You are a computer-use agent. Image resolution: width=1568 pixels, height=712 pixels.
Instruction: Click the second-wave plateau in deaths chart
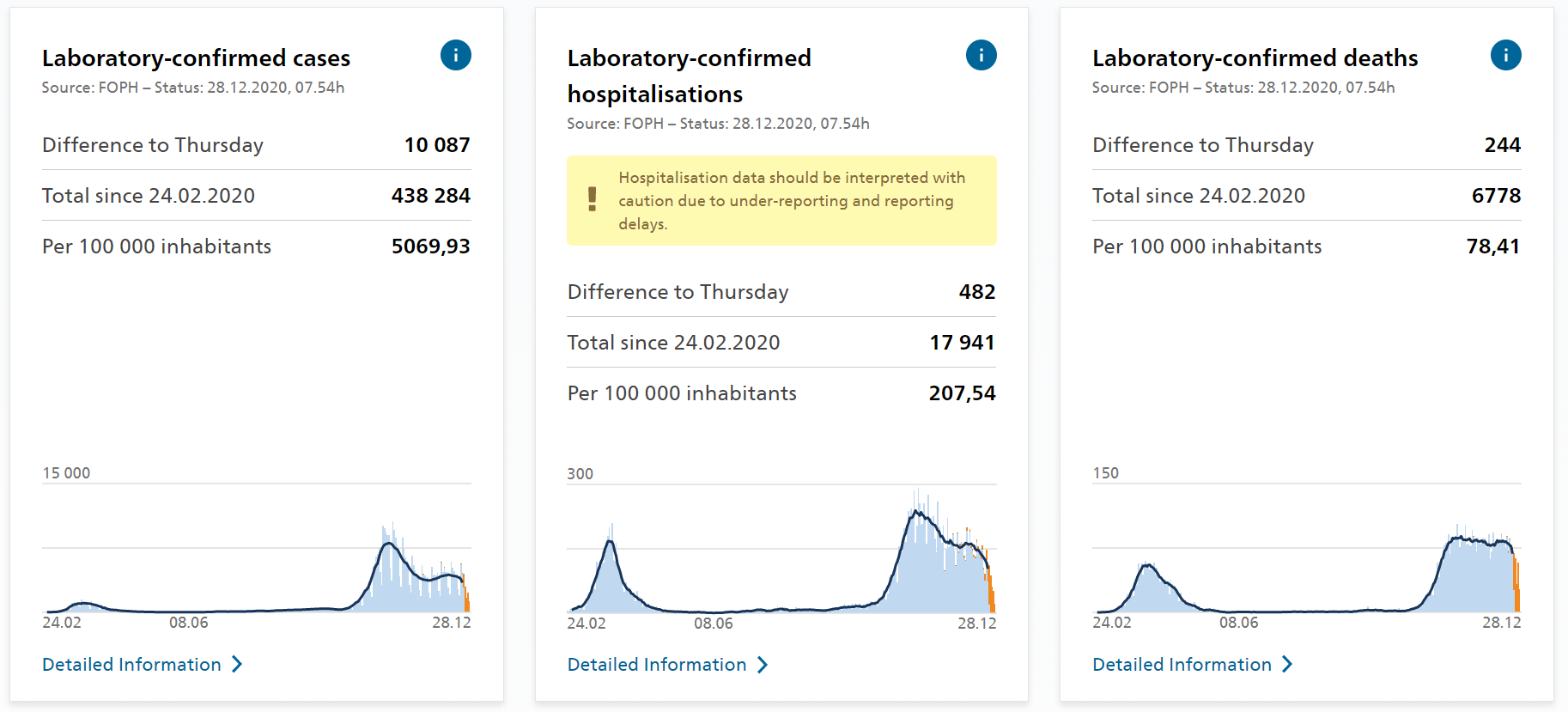[x=1477, y=541]
